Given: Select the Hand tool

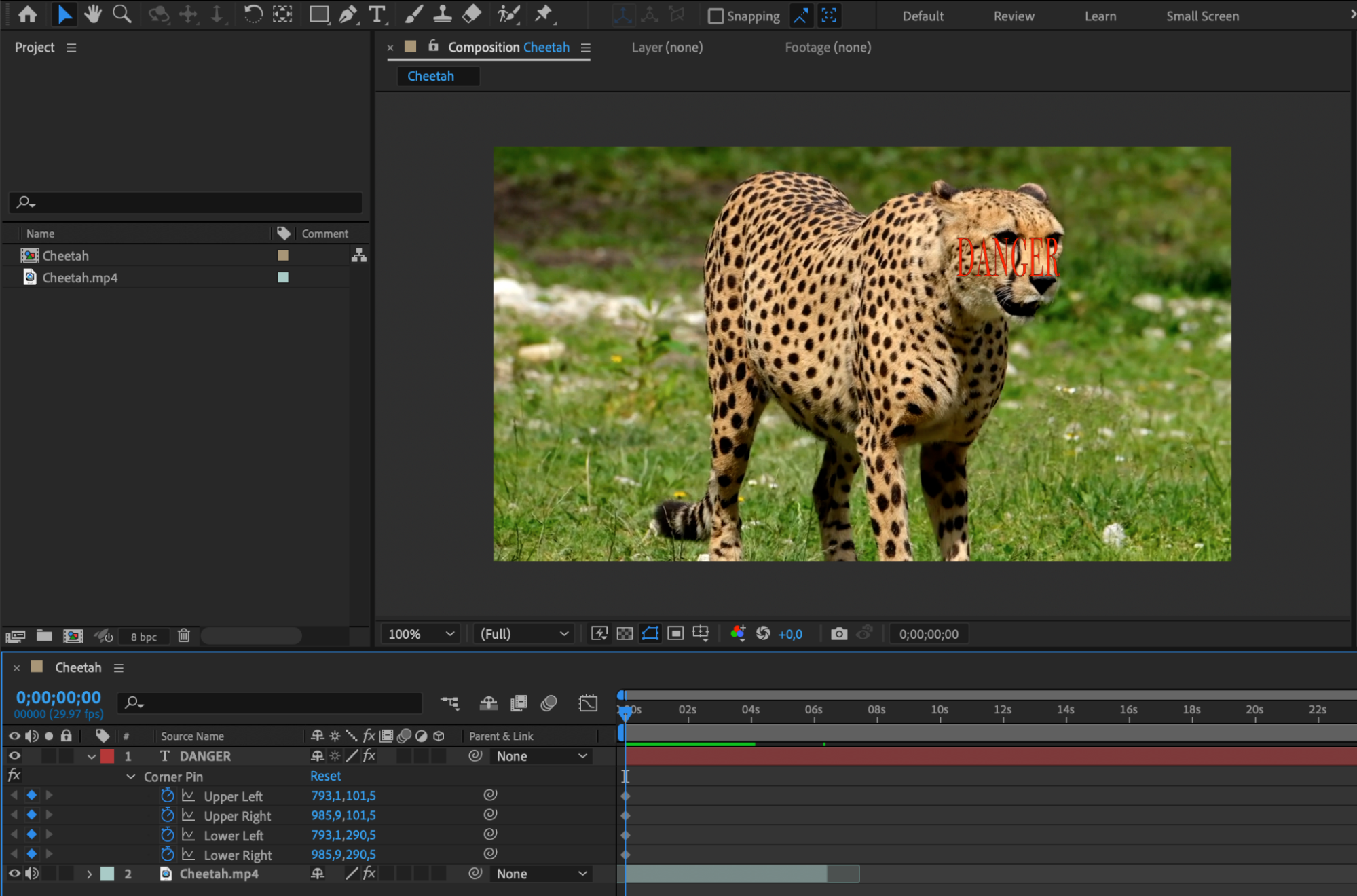Looking at the screenshot, I should 93,14.
